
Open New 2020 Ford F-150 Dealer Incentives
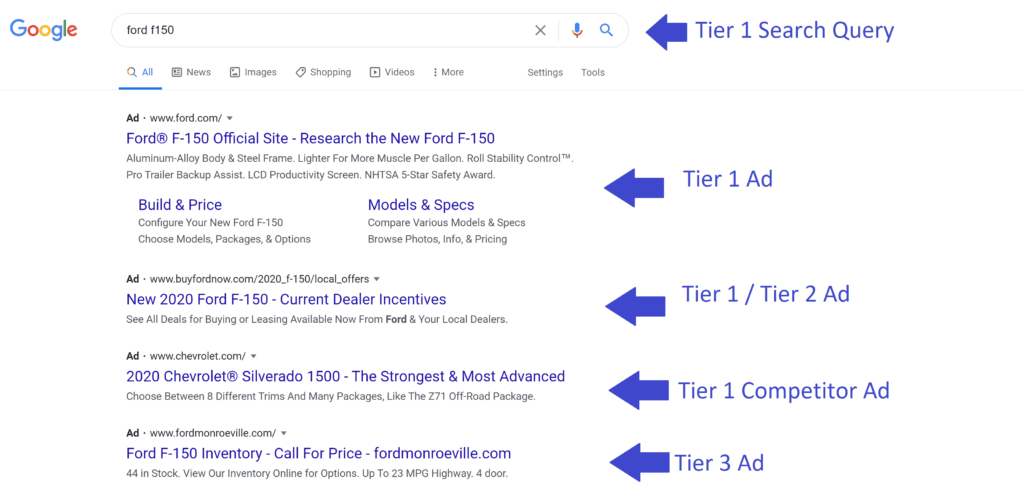(286, 299)
